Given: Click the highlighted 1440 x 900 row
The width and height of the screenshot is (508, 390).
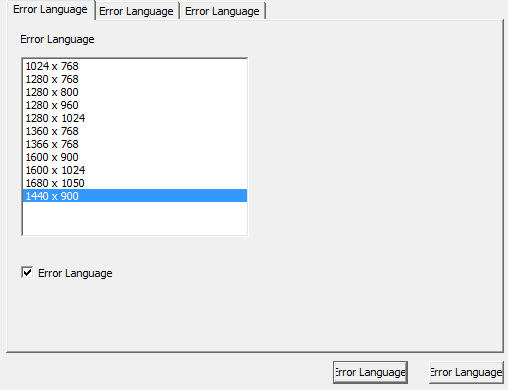Looking at the screenshot, I should (135, 196).
